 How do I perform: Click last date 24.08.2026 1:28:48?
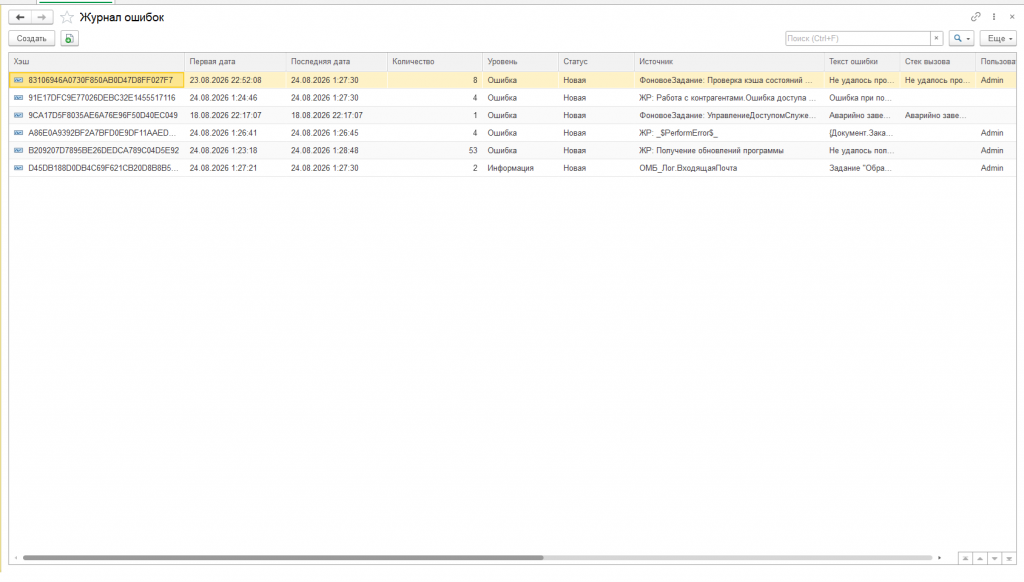325,151
